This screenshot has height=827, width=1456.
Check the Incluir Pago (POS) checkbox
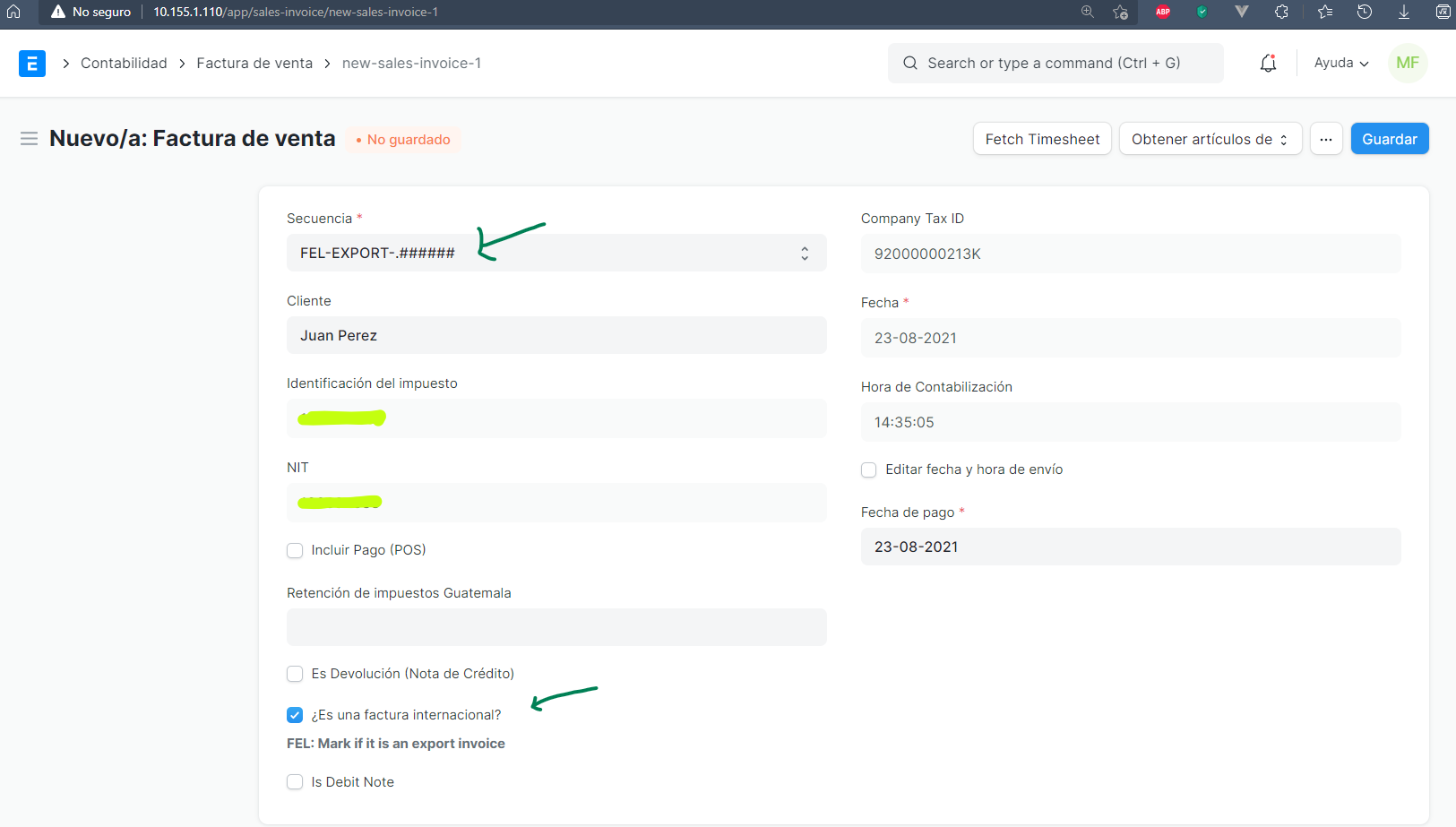295,550
